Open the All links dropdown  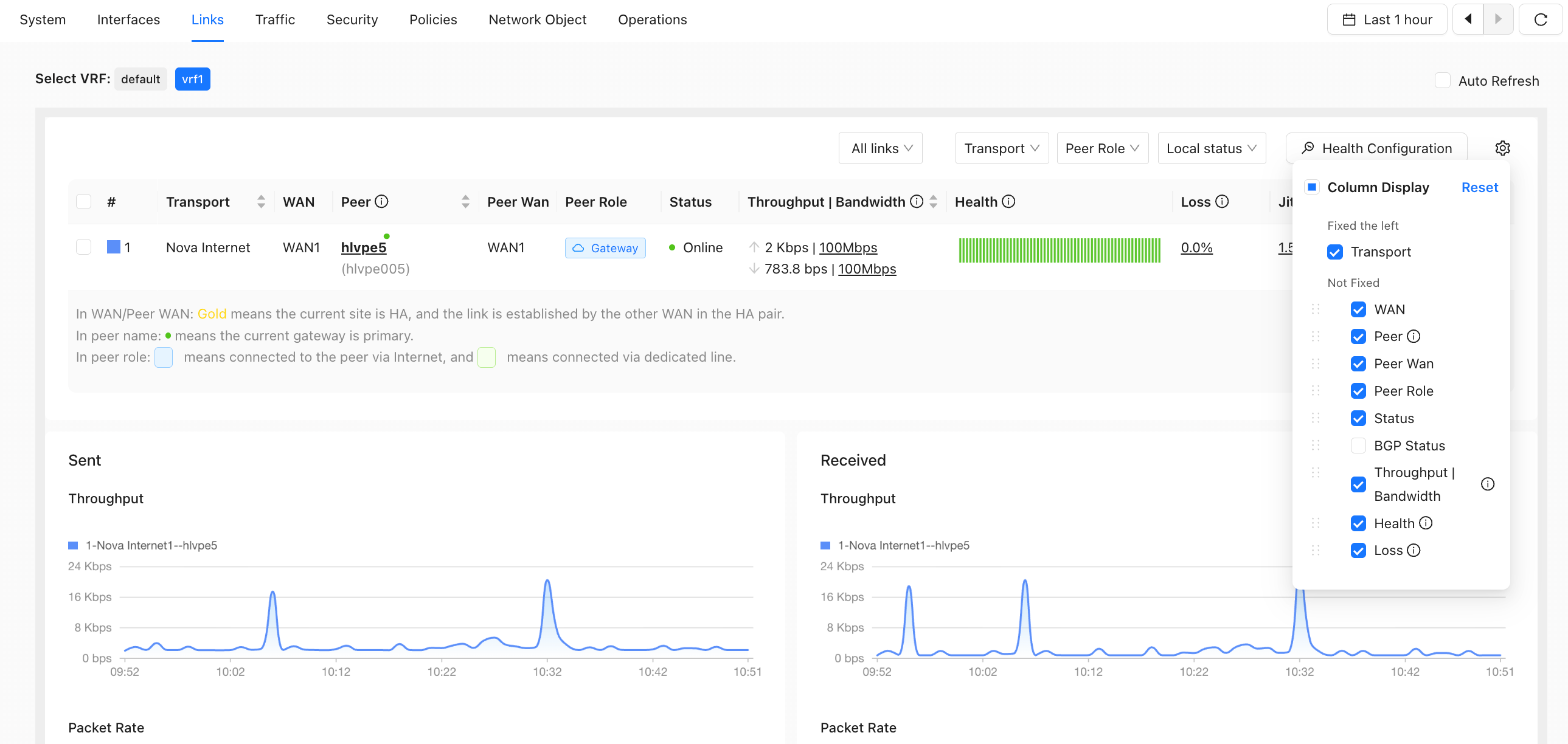pos(880,148)
